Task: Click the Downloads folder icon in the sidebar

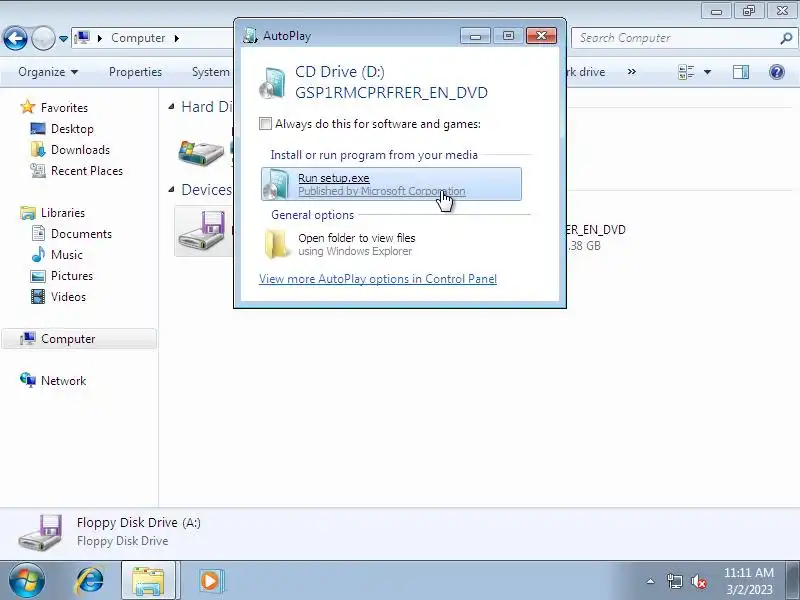Action: pos(38,149)
